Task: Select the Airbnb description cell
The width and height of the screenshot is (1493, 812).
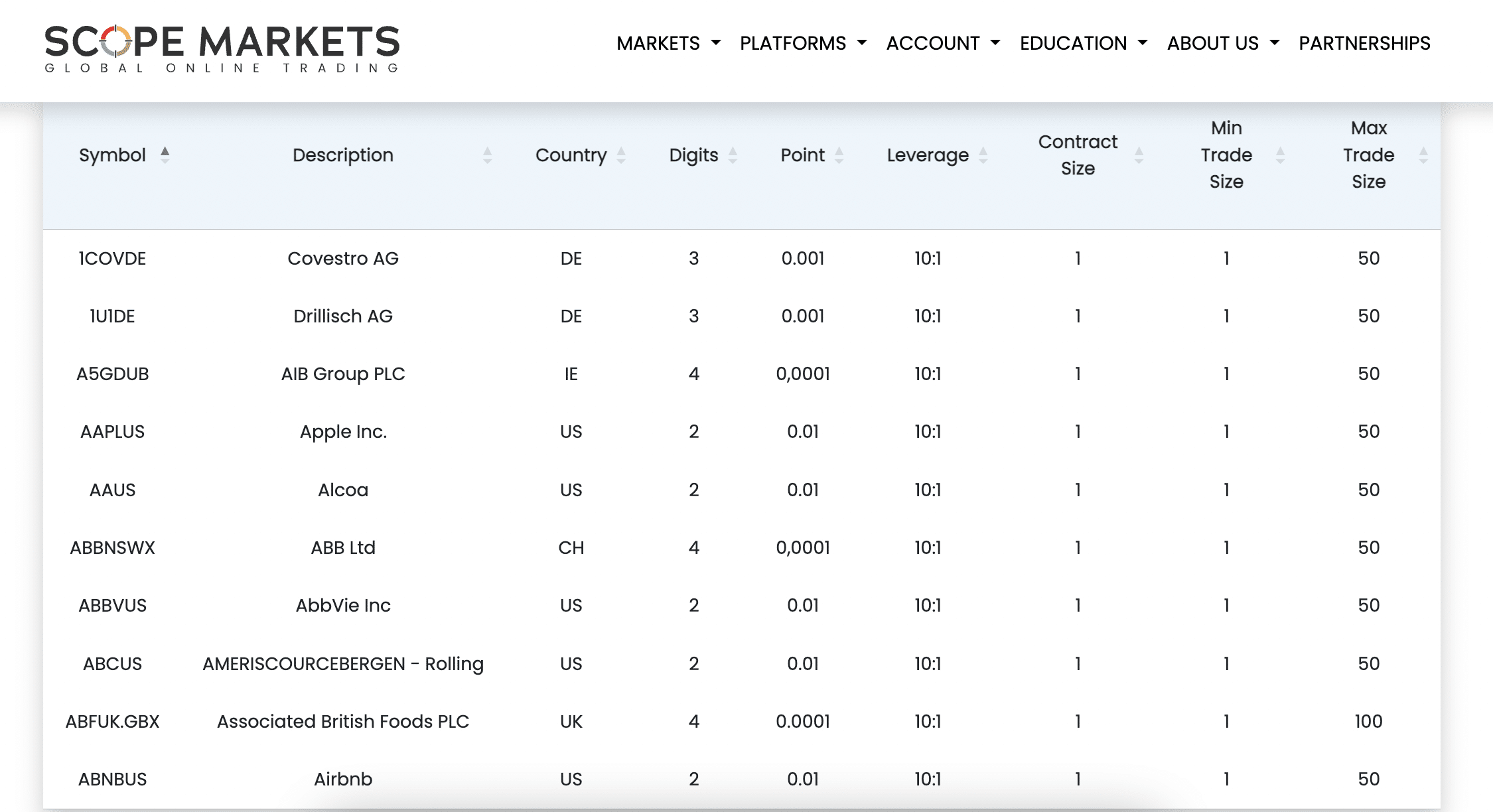Action: click(343, 779)
